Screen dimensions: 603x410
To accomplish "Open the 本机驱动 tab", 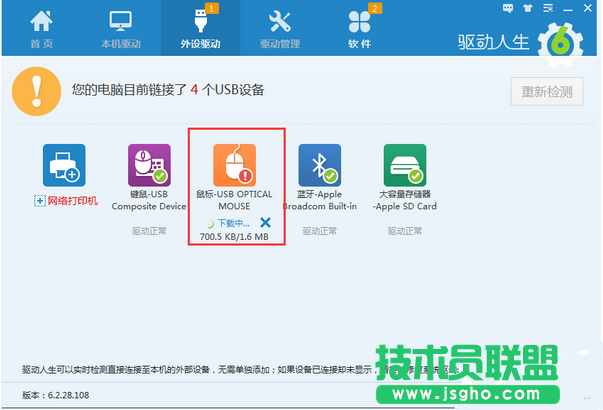I will click(x=121, y=29).
